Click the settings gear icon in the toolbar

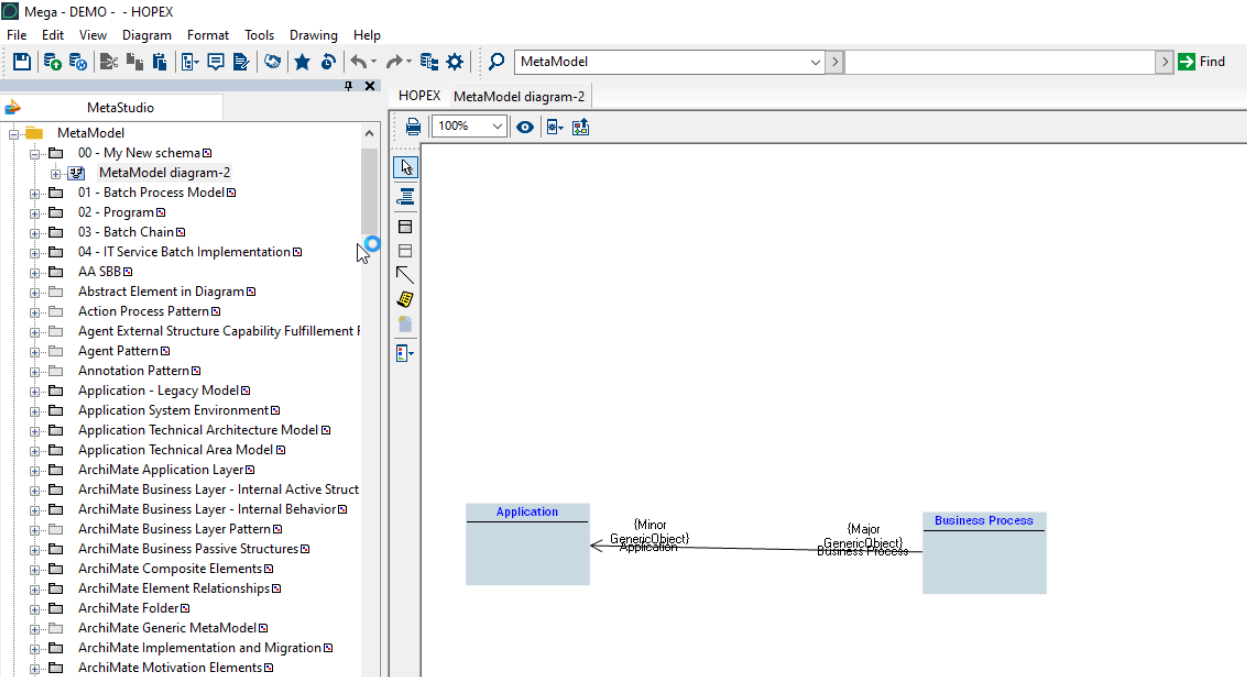455,61
